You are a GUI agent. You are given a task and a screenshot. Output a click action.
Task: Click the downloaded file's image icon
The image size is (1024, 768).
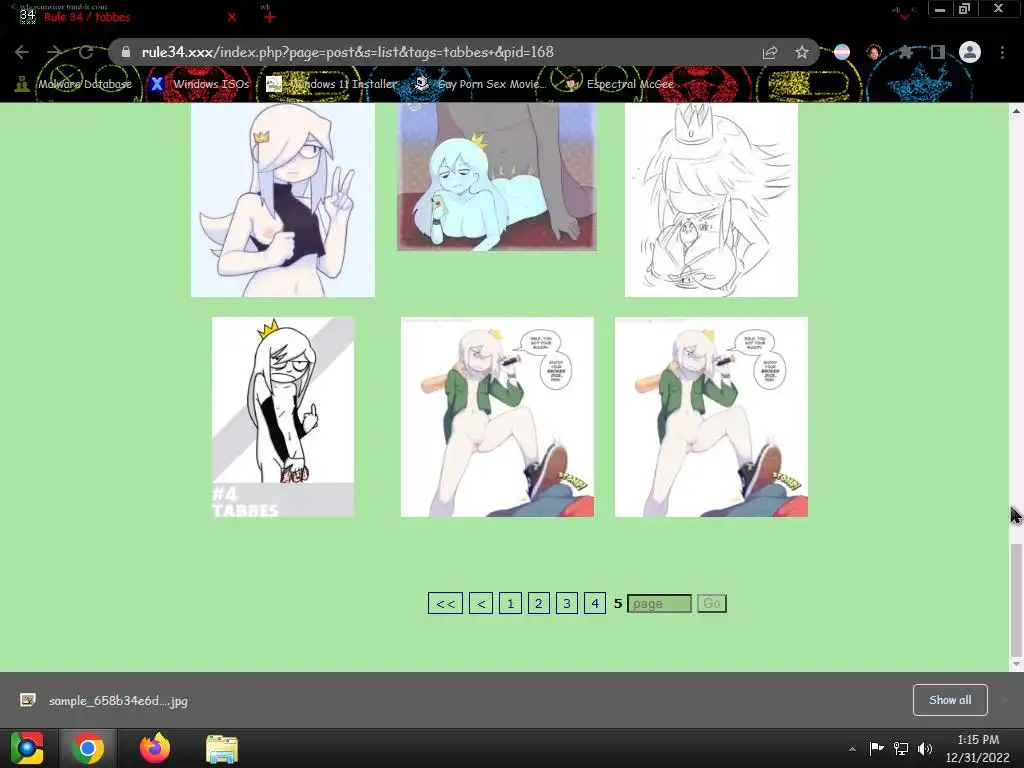pyautogui.click(x=27, y=700)
